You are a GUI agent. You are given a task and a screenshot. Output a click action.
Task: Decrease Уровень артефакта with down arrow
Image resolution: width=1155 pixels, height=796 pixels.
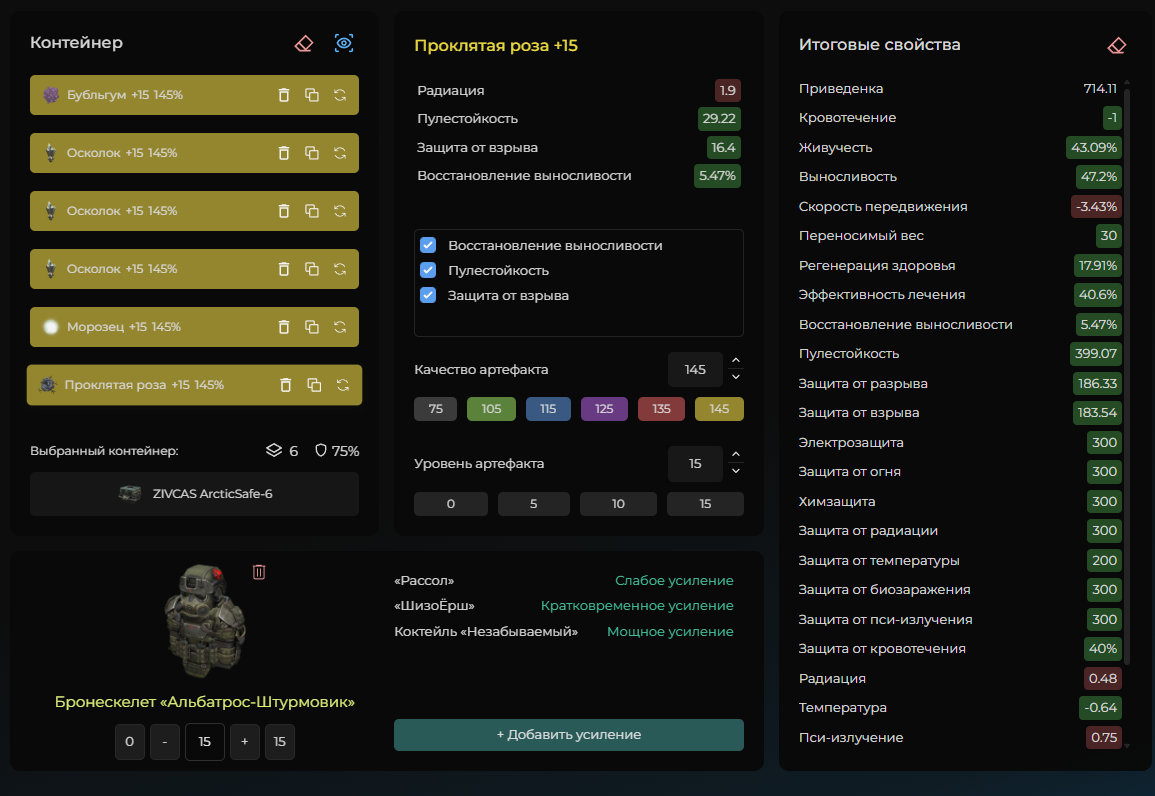(x=736, y=471)
